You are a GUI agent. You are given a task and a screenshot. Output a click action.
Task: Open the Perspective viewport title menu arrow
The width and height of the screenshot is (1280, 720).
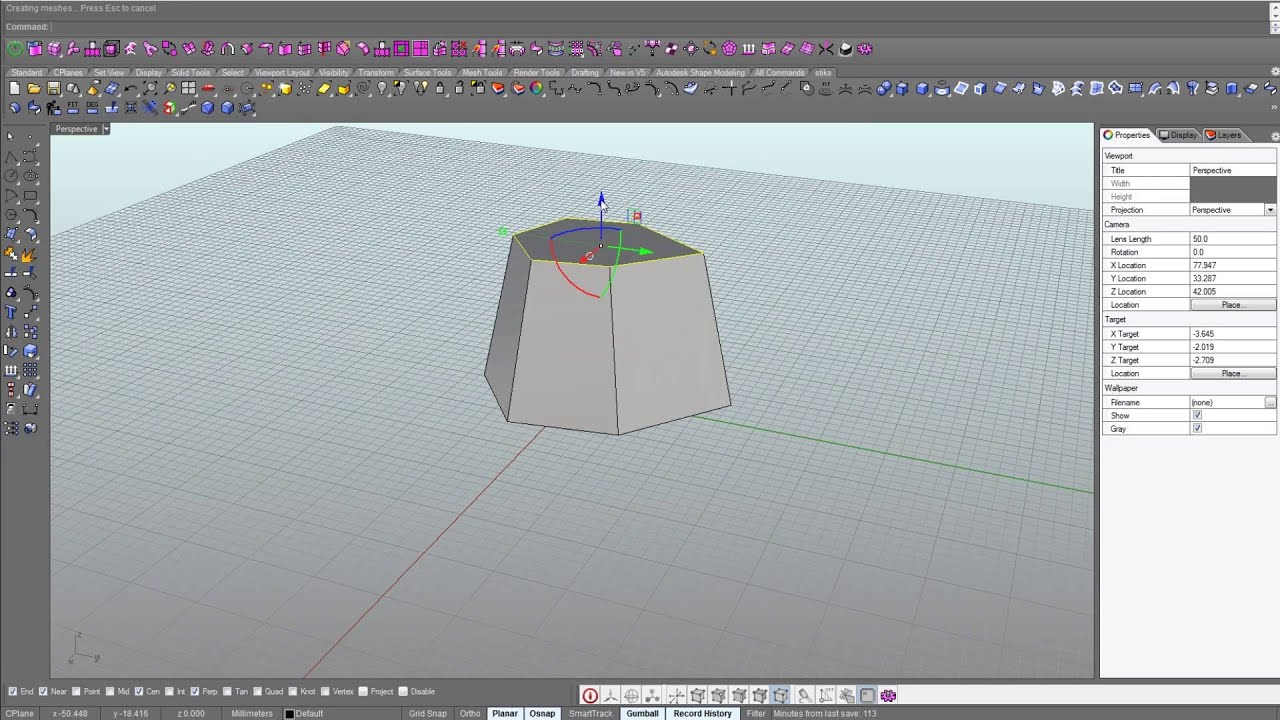pos(106,129)
